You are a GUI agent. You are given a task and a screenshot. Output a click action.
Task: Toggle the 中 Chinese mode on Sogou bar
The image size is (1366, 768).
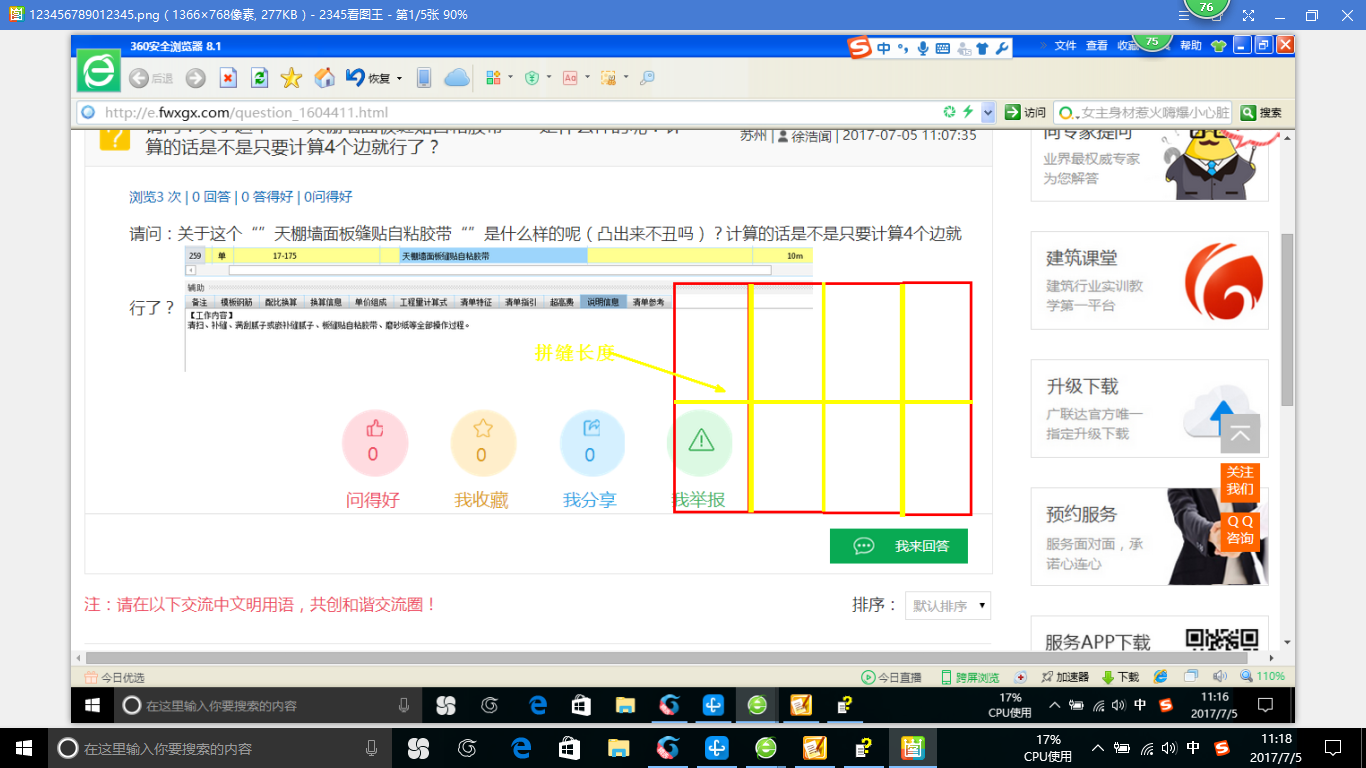(884, 47)
